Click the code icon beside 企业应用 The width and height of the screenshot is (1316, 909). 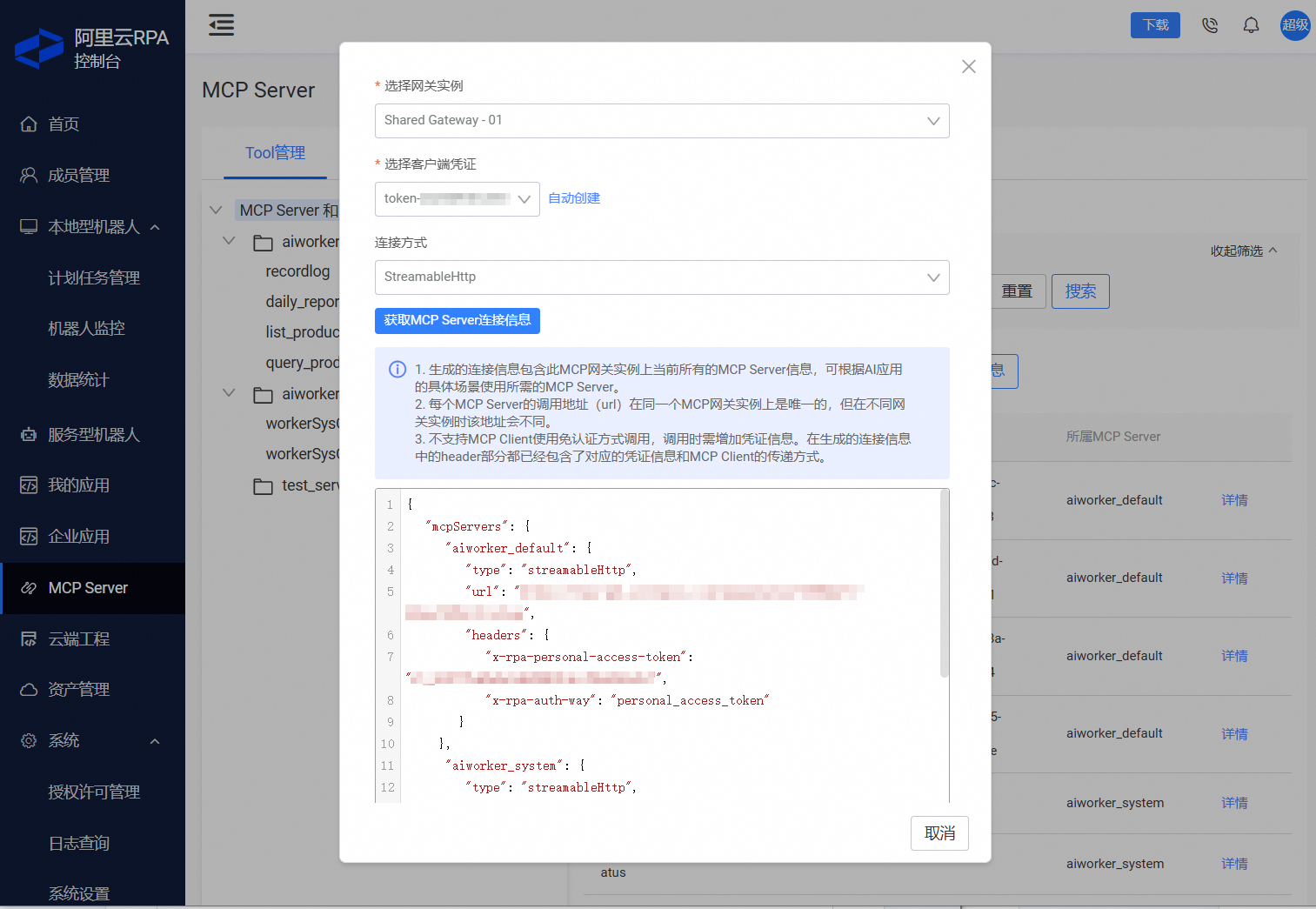click(29, 537)
